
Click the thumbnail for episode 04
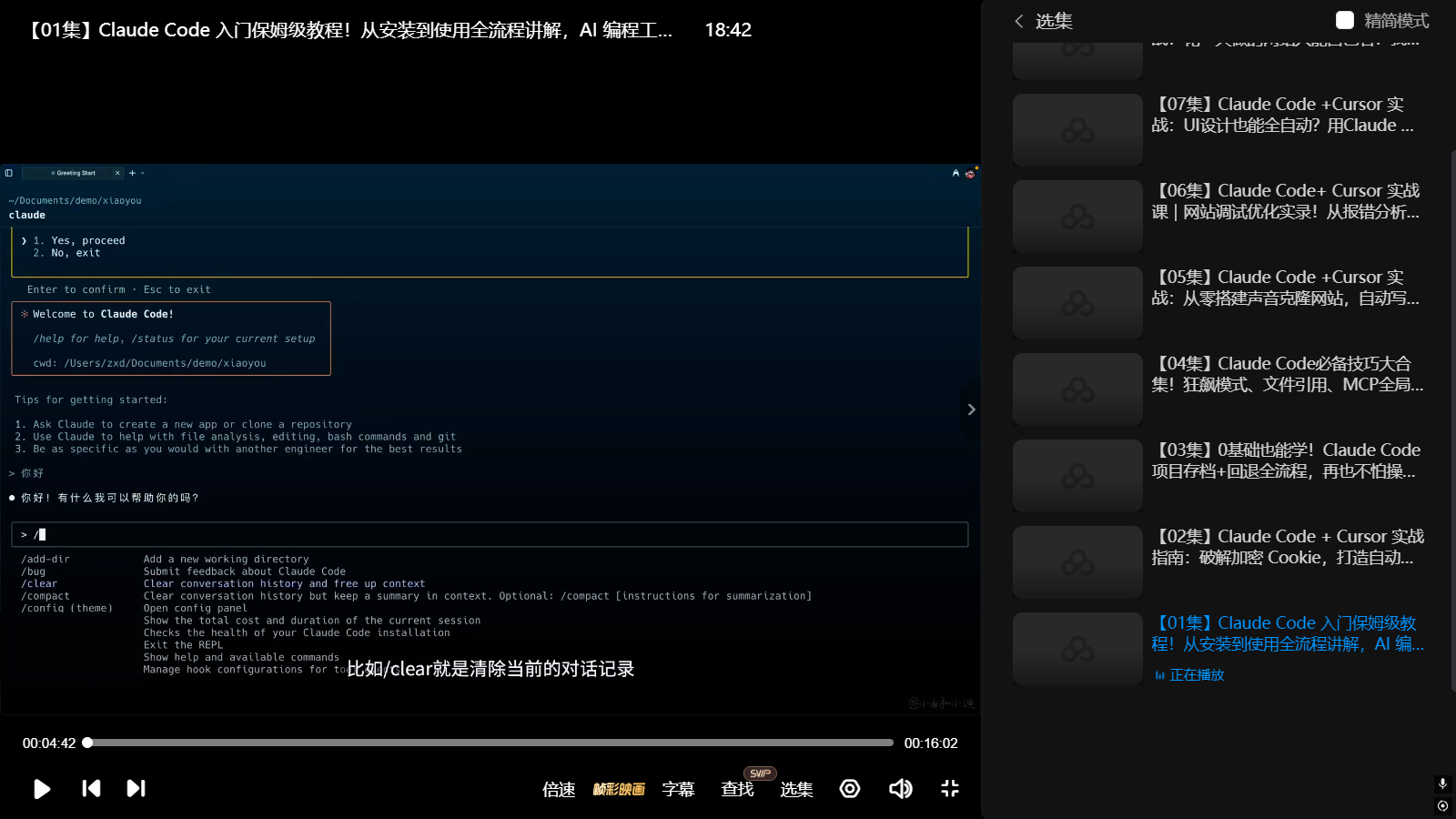[x=1077, y=389]
